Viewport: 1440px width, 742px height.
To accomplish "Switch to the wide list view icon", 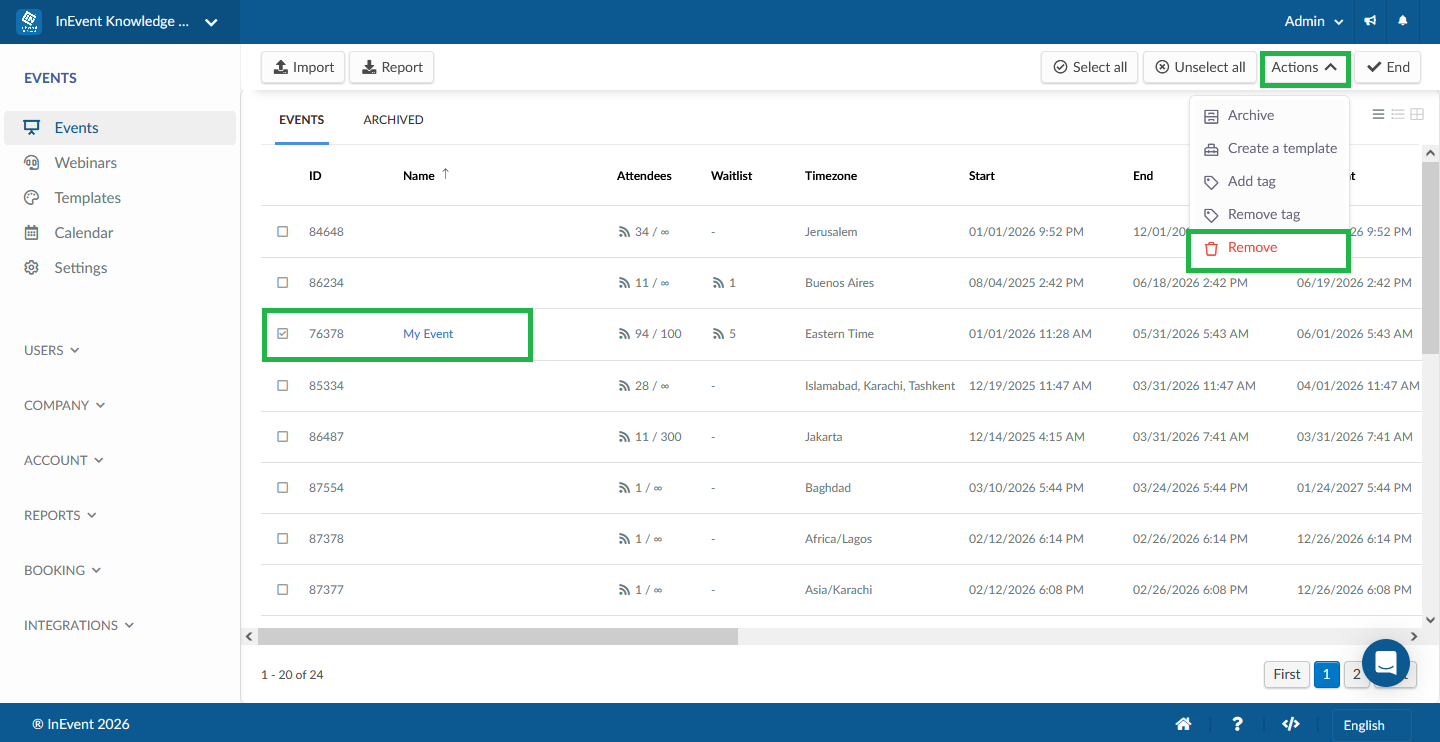I will pyautogui.click(x=1379, y=115).
